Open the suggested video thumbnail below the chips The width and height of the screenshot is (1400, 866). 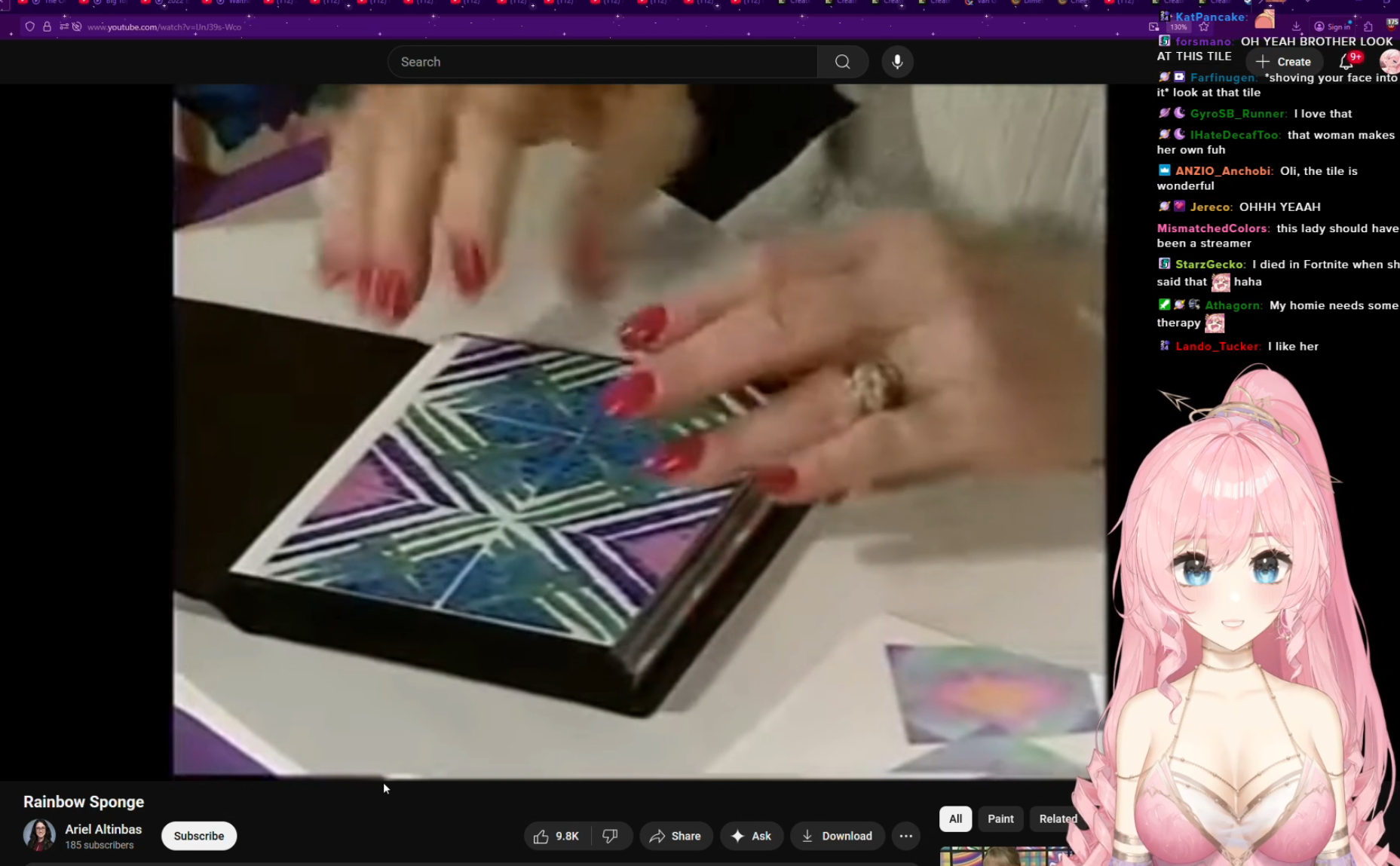(x=1006, y=856)
